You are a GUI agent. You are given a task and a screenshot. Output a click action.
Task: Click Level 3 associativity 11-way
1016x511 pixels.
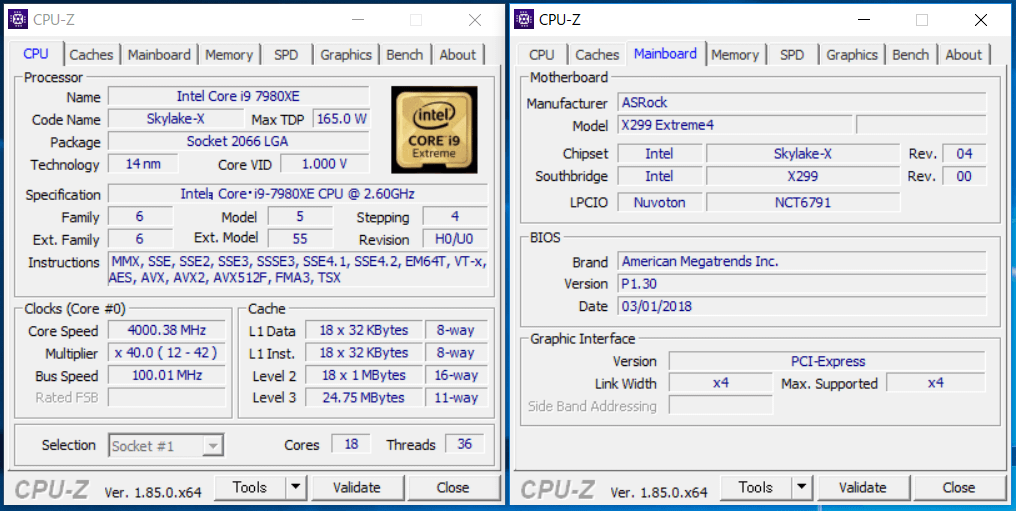pyautogui.click(x=456, y=397)
